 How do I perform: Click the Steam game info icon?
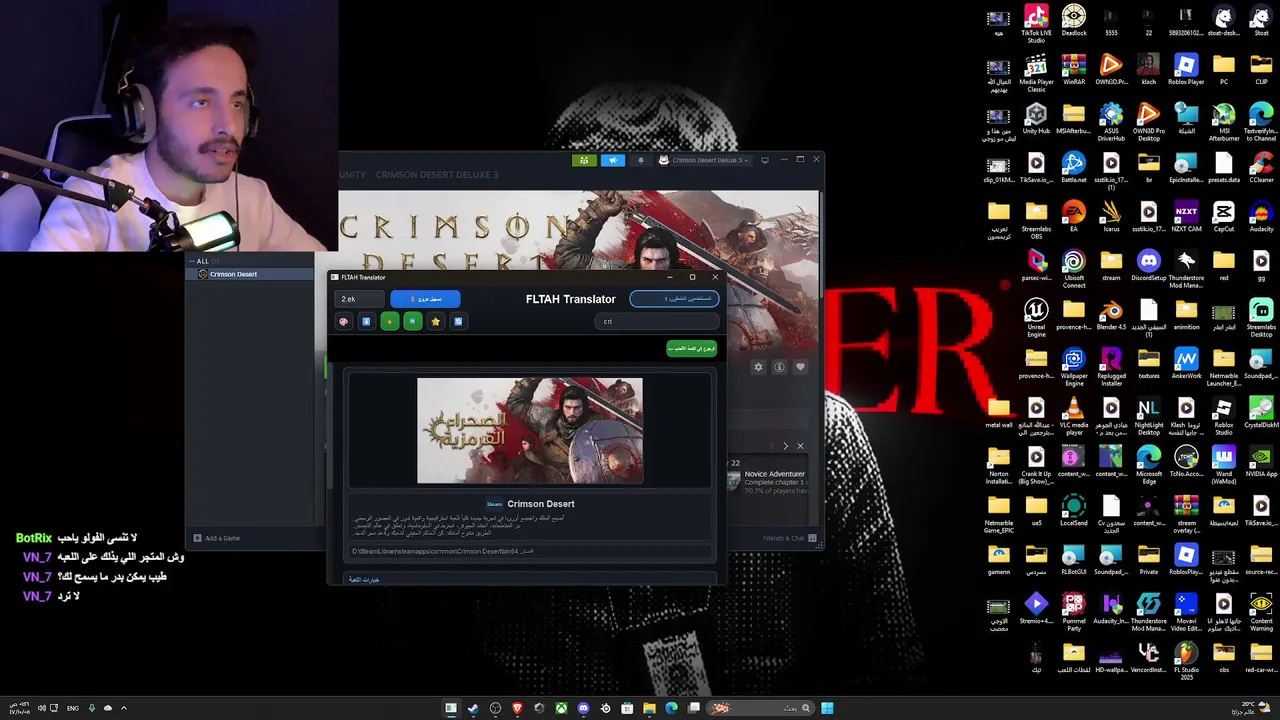(779, 367)
